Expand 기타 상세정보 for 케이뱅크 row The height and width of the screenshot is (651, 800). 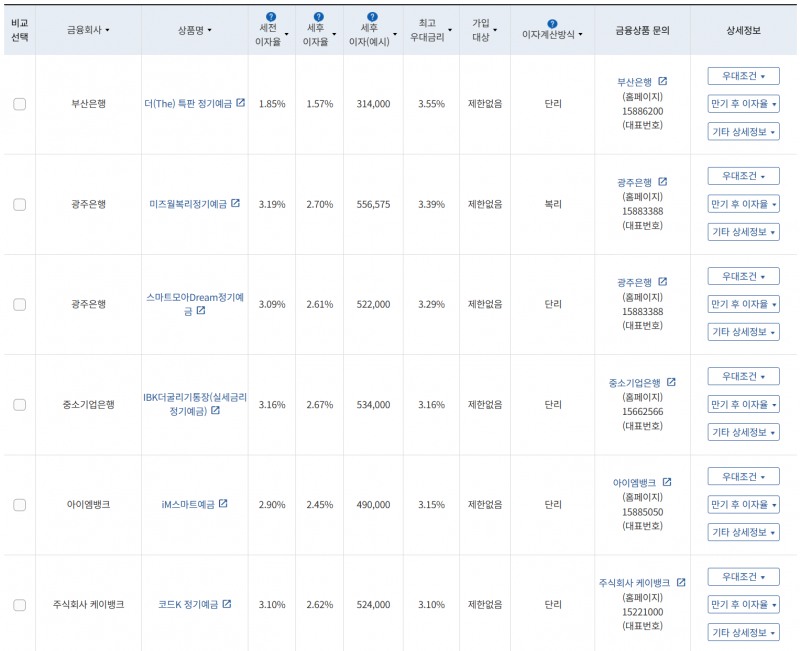pyautogui.click(x=743, y=633)
